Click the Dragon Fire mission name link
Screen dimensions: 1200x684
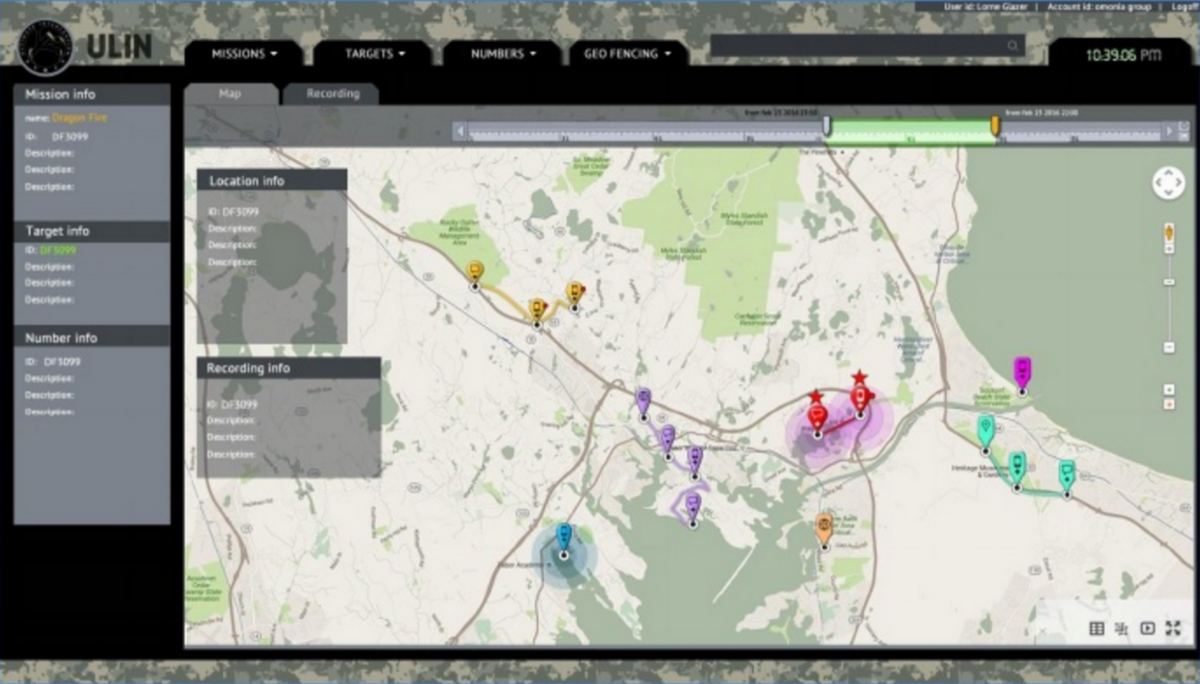79,118
